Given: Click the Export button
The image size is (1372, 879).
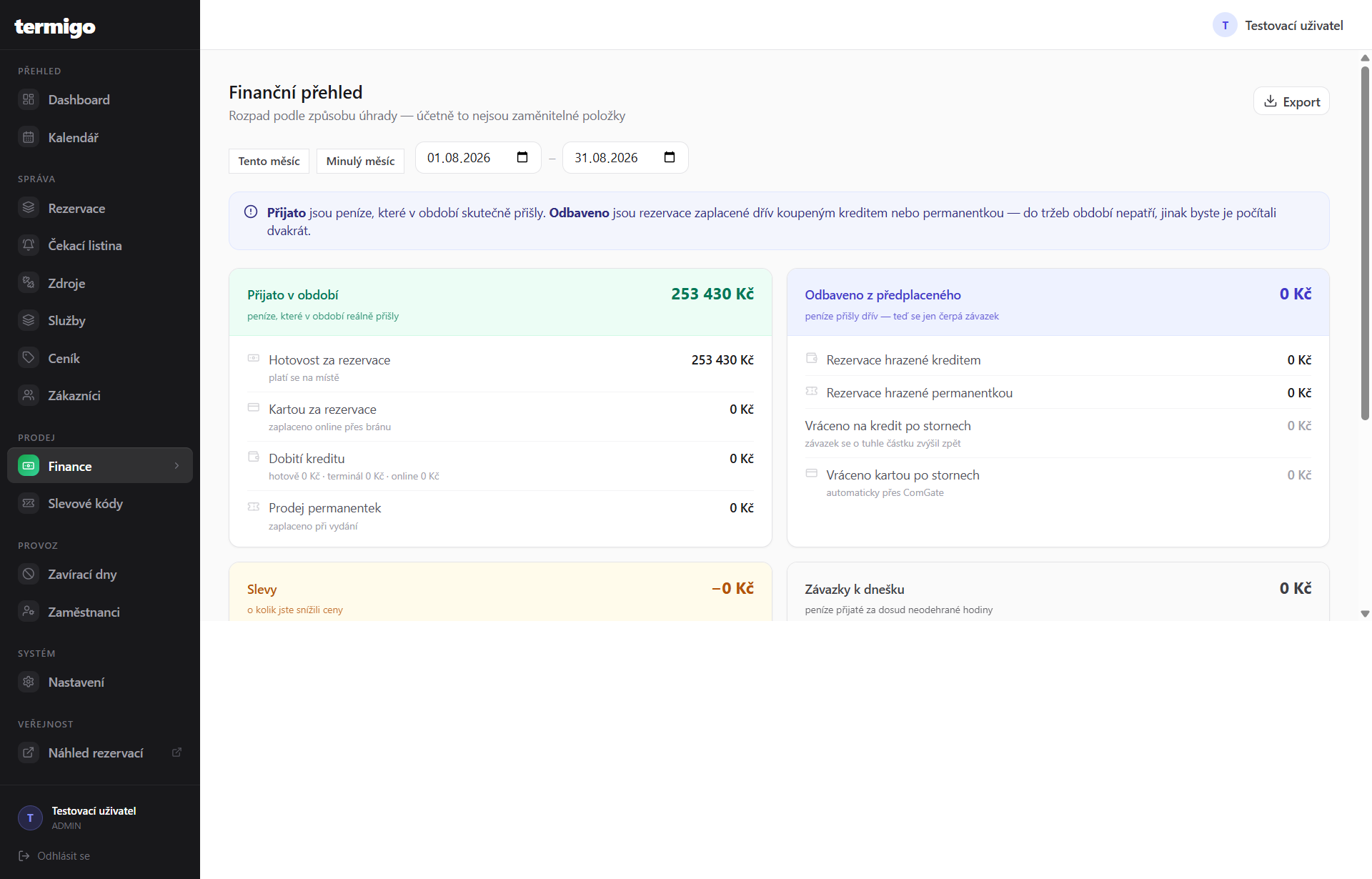Looking at the screenshot, I should coord(1291,101).
